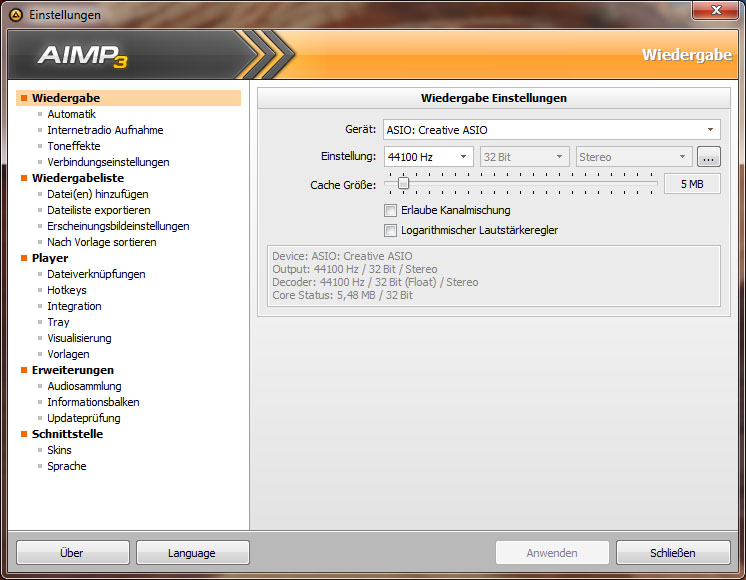746x580 pixels.
Task: Select the Wiedergabe category
Action: pos(128,98)
